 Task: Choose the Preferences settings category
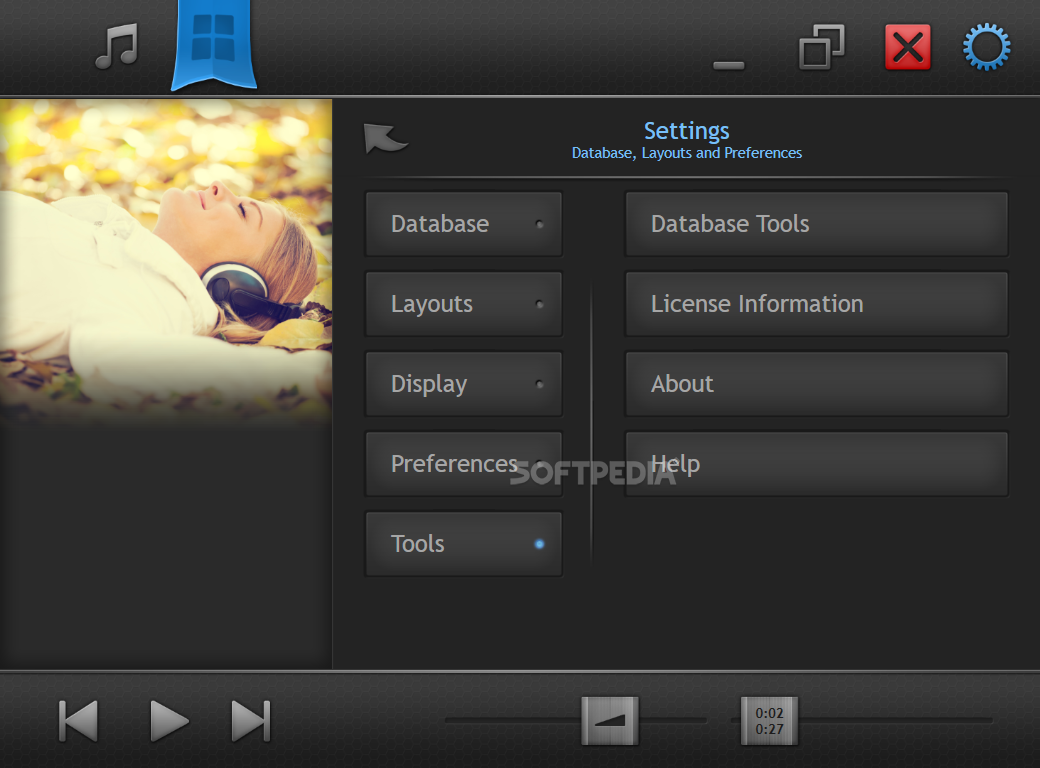pos(464,464)
